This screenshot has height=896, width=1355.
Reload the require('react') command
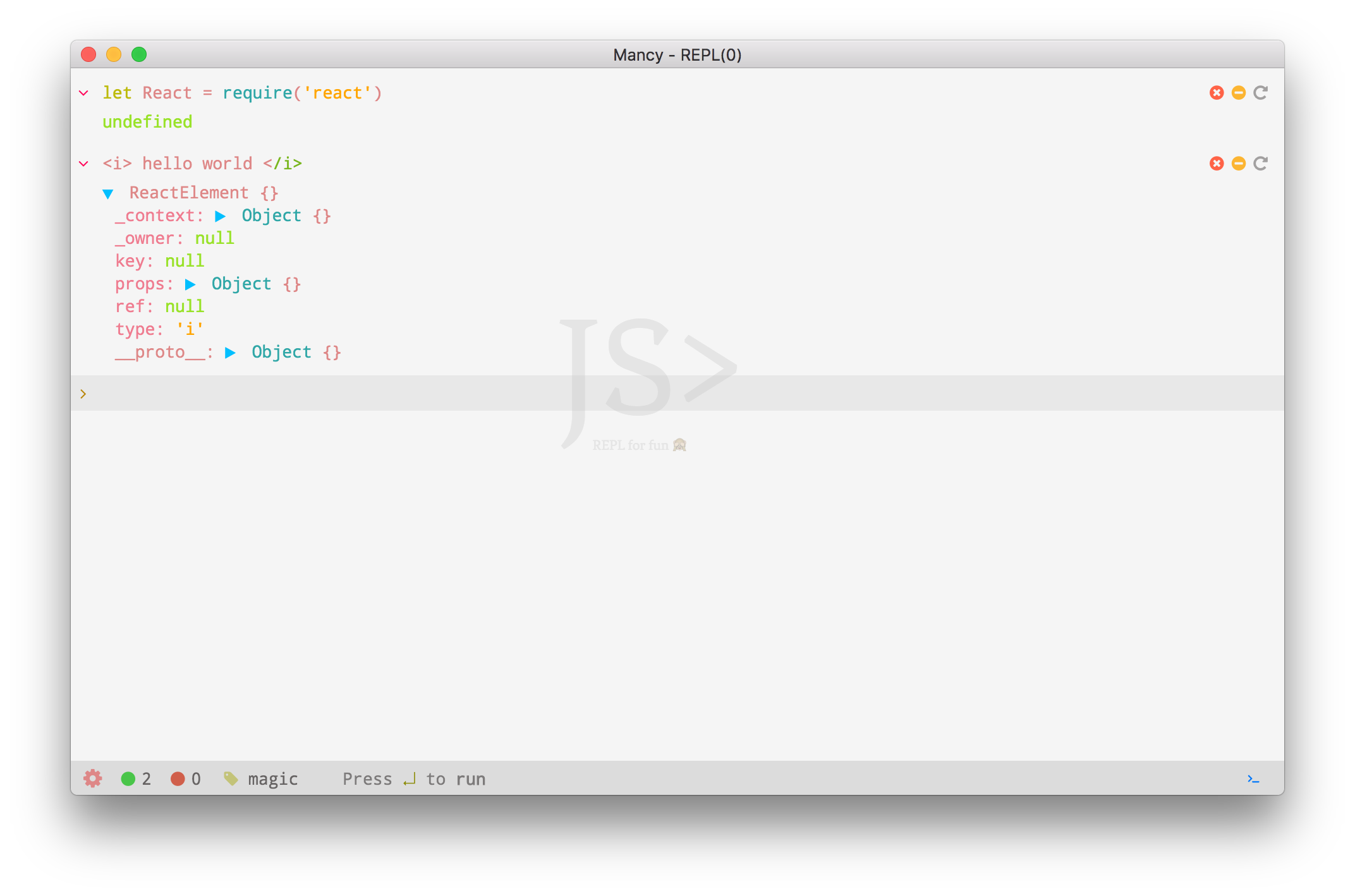coord(1261,93)
